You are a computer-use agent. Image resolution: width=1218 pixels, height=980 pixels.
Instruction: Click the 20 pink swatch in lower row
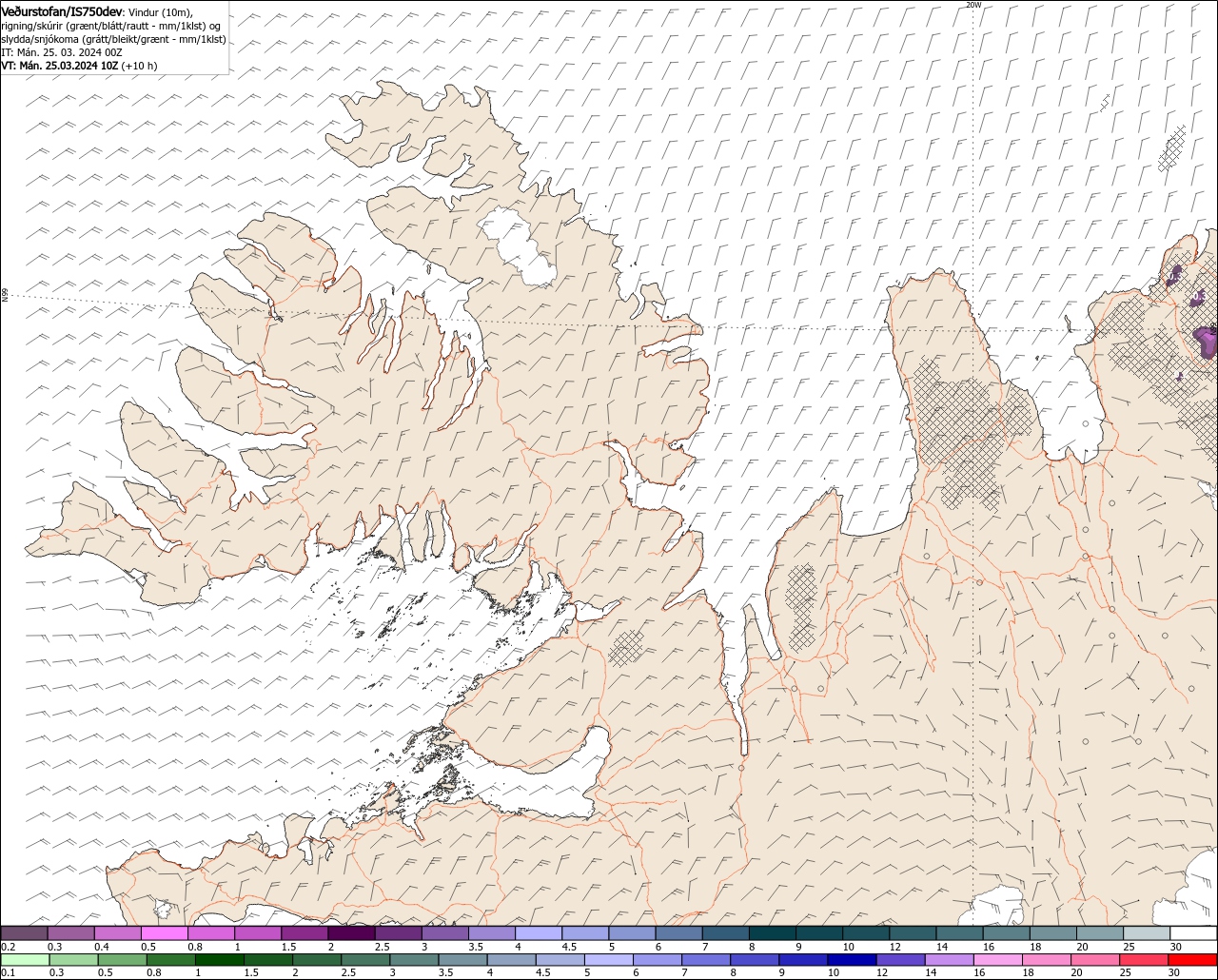[x=1095, y=960]
